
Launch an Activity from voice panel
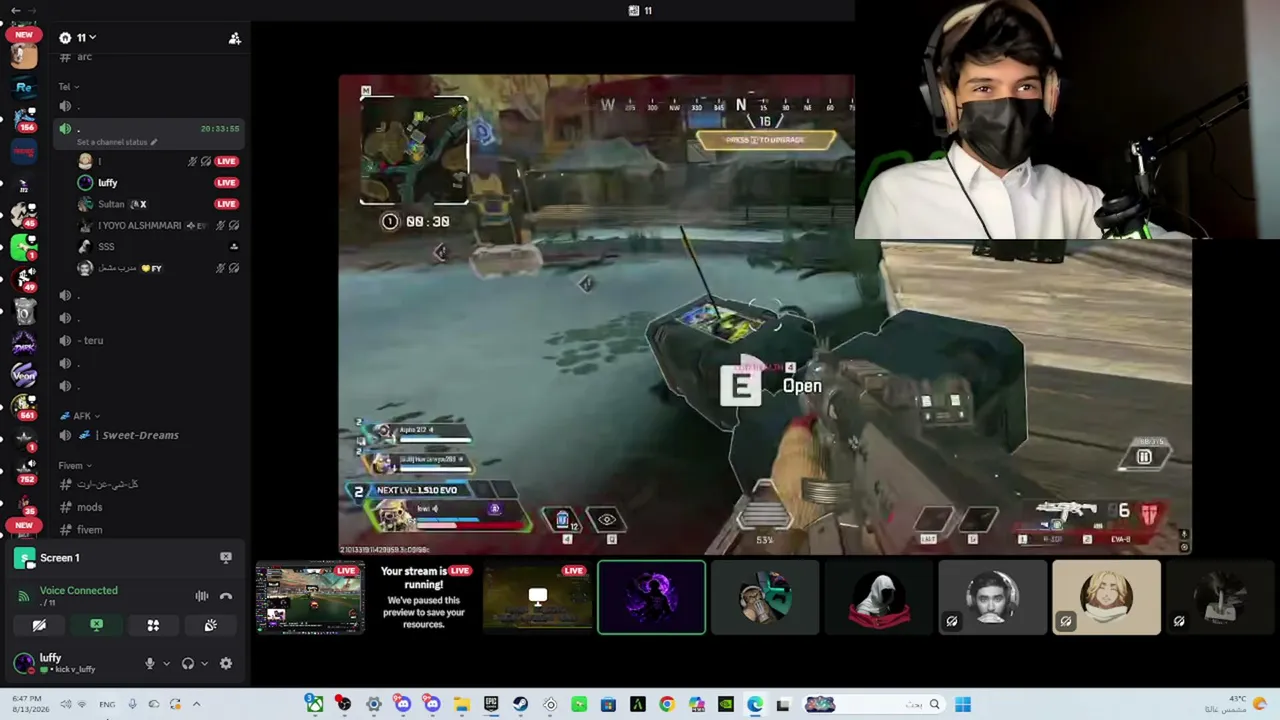tap(153, 625)
